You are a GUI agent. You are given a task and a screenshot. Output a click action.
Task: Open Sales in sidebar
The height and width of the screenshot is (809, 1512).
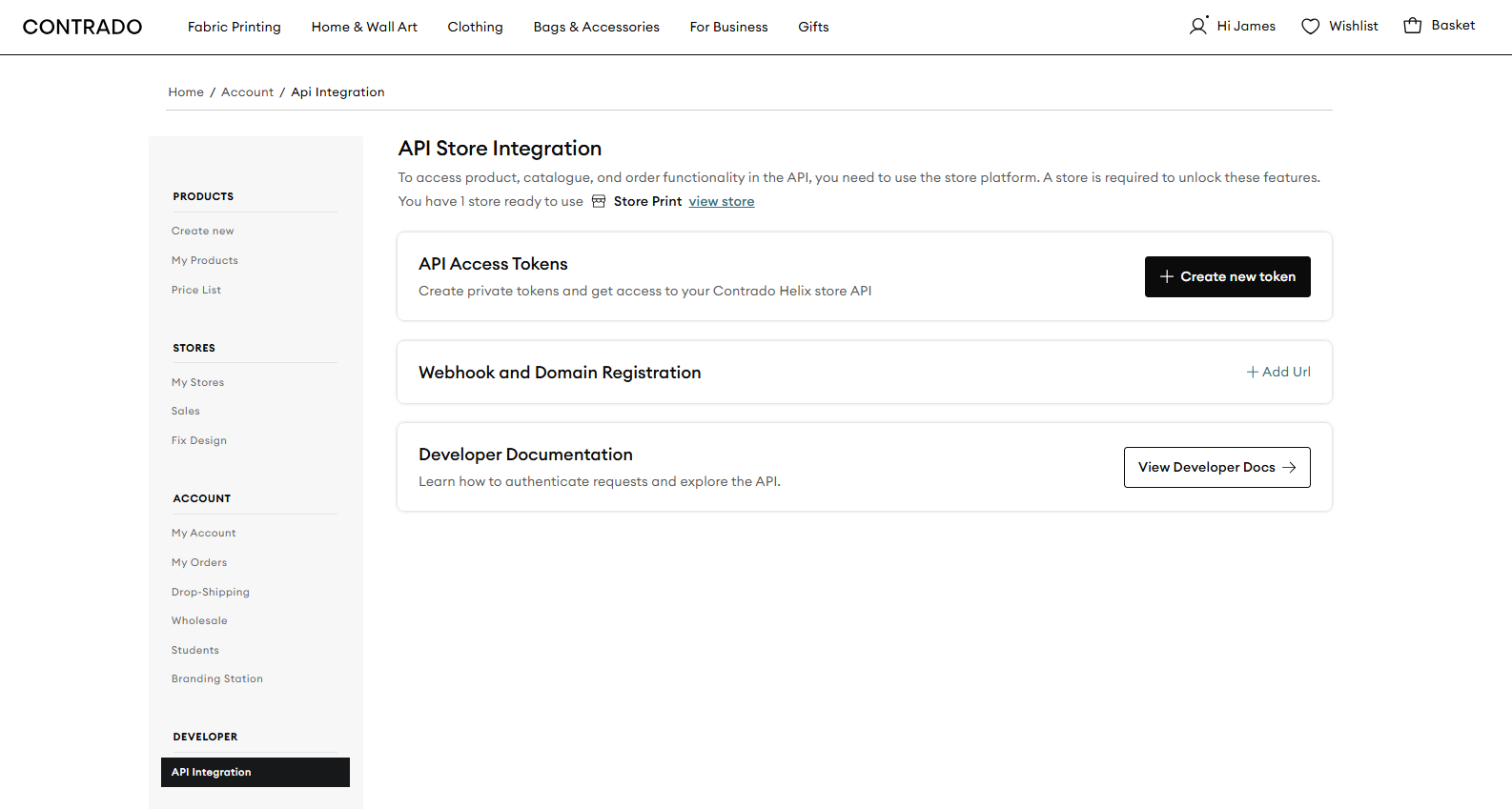[186, 411]
